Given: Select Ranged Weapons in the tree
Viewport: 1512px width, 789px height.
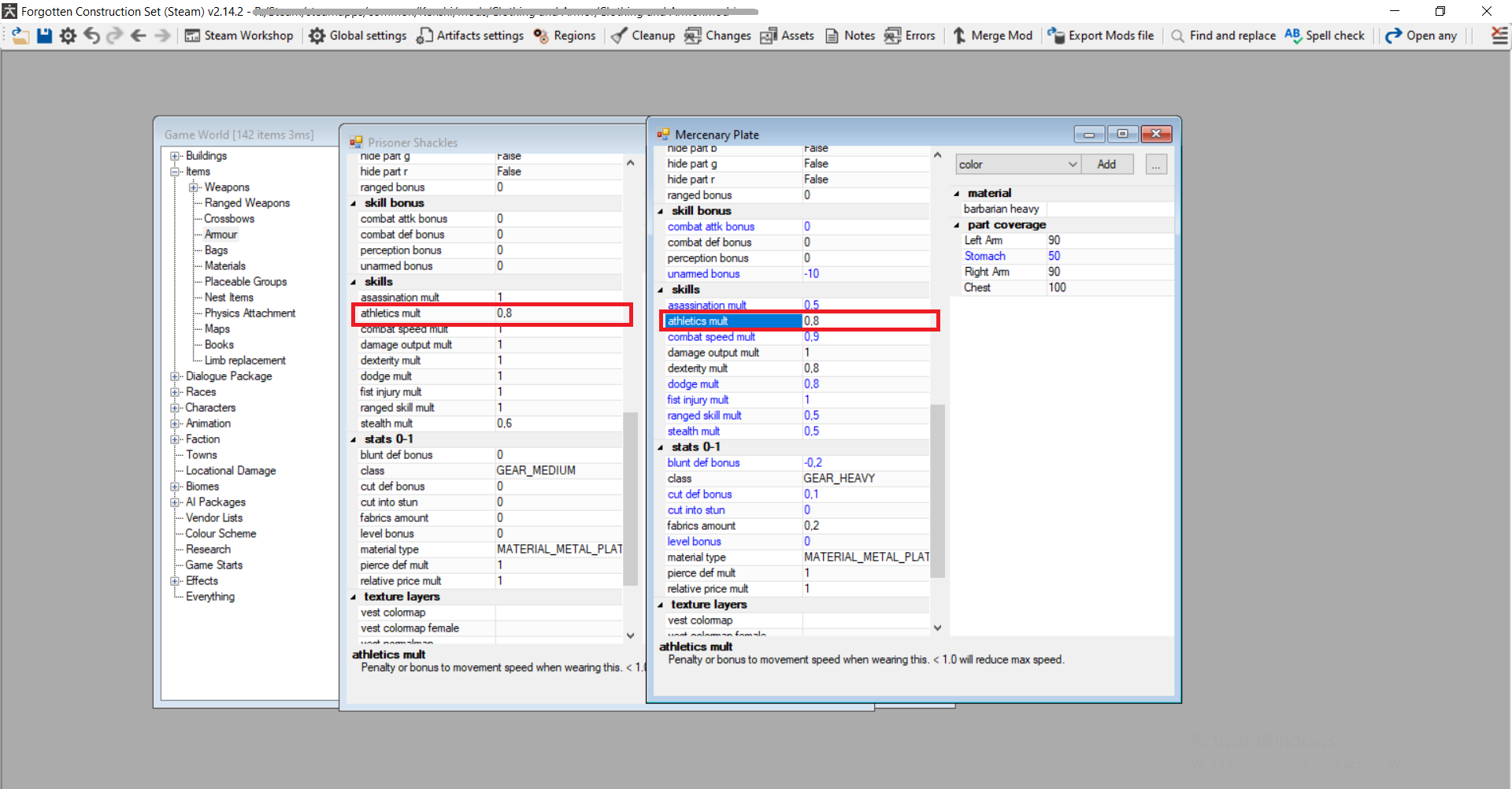Looking at the screenshot, I should click(x=247, y=203).
